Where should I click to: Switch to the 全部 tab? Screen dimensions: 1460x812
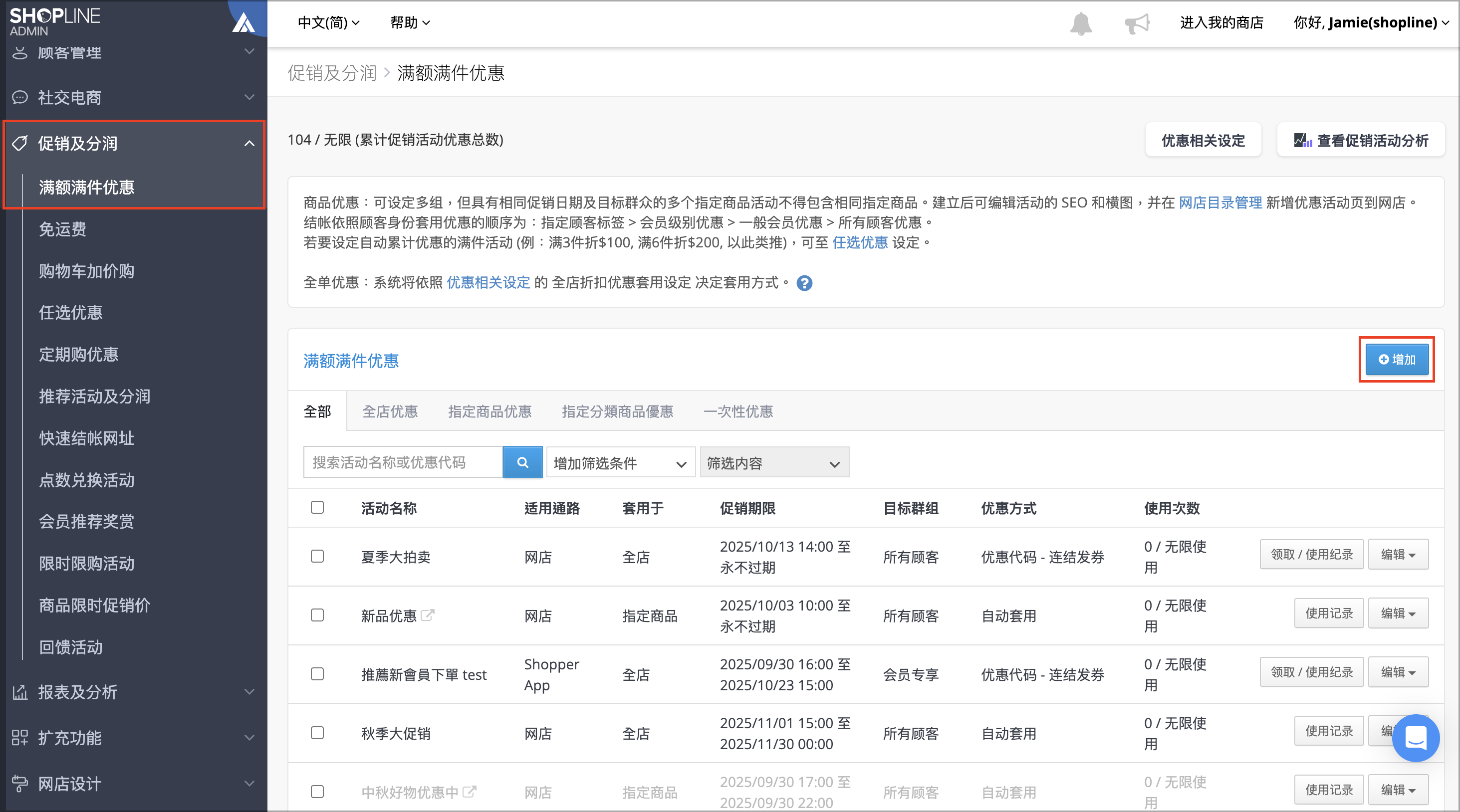pos(317,411)
